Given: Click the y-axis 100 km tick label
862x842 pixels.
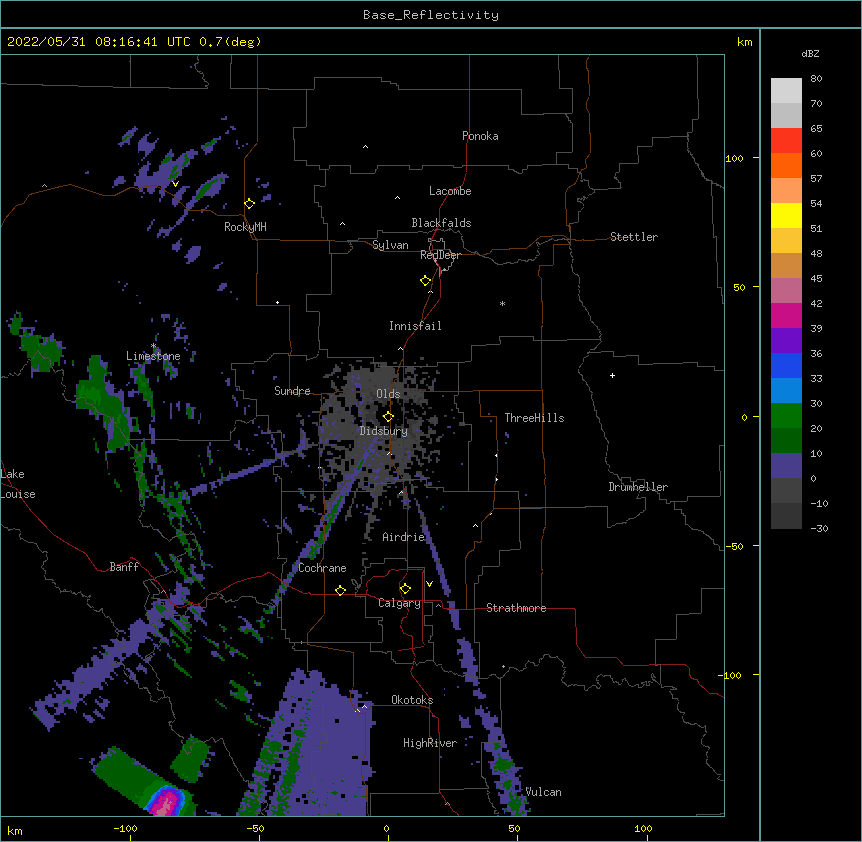Looking at the screenshot, I should coord(734,158).
